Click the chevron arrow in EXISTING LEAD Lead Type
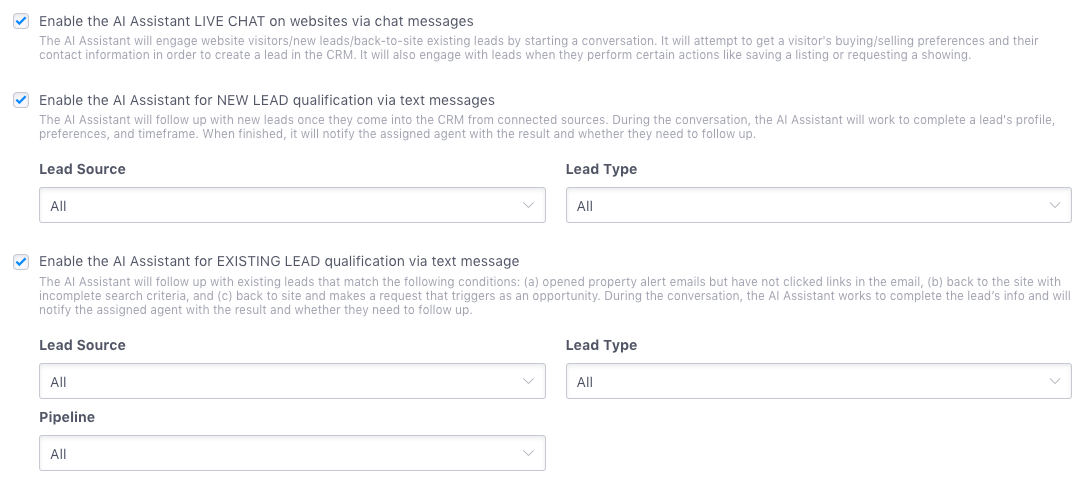The image size is (1087, 482). click(x=1055, y=381)
